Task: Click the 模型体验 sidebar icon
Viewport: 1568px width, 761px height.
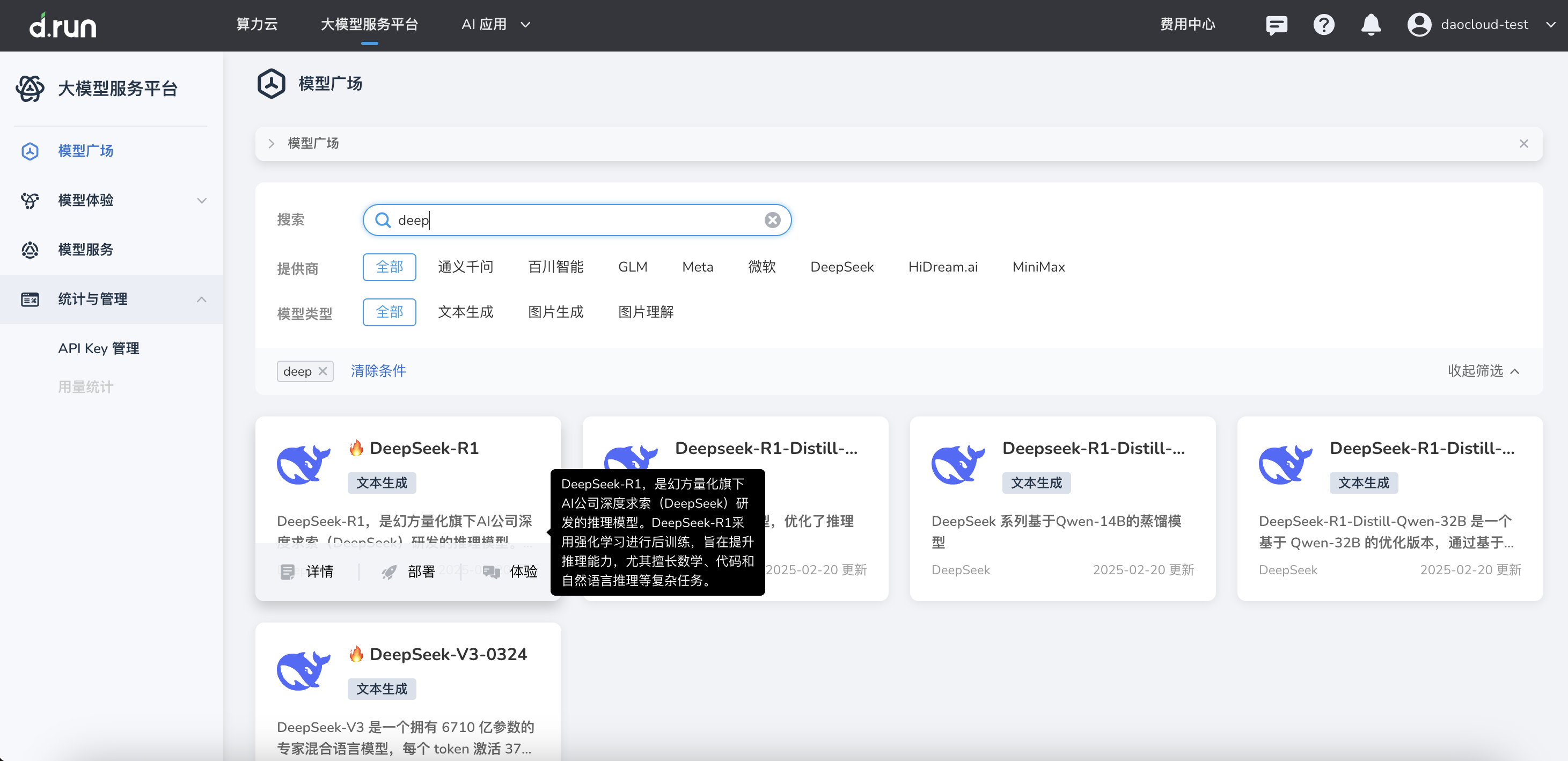Action: point(30,200)
